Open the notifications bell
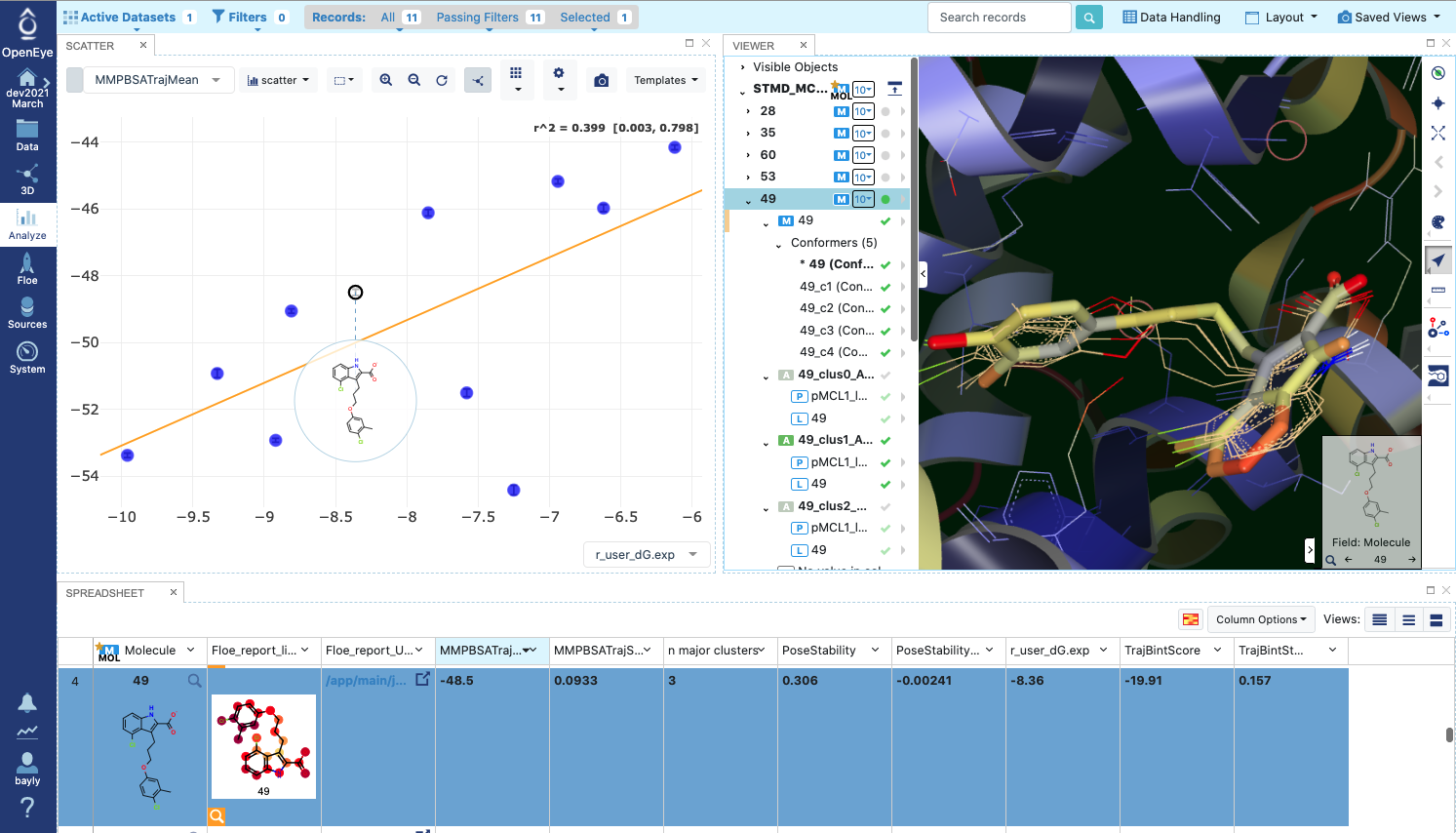The image size is (1456, 833). click(x=27, y=703)
